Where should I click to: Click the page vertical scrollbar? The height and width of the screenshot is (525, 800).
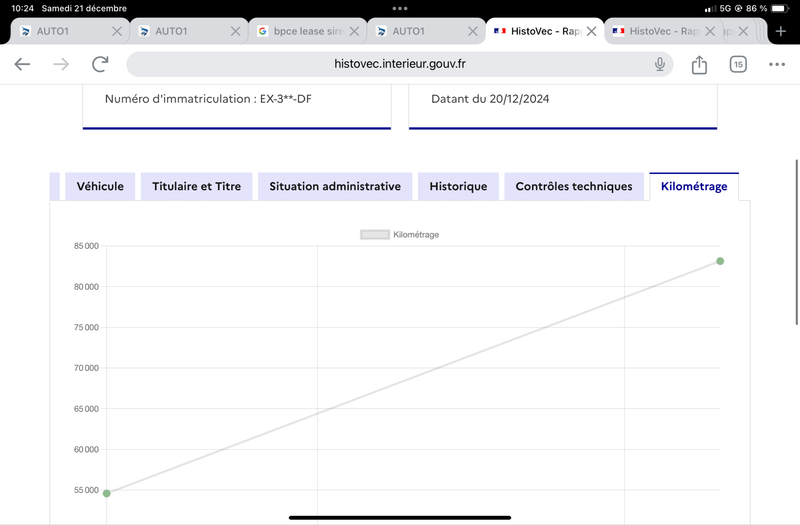pos(797,242)
